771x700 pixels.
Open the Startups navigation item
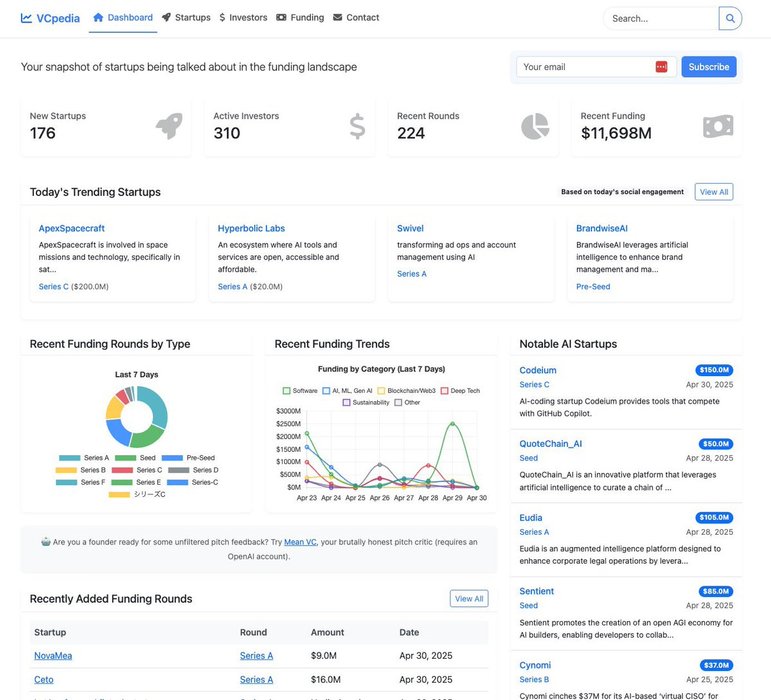point(186,18)
